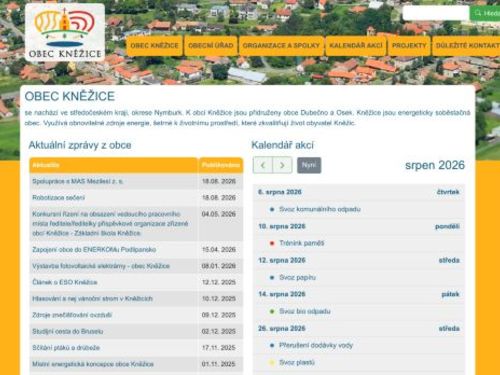Click the green search button

point(485,13)
